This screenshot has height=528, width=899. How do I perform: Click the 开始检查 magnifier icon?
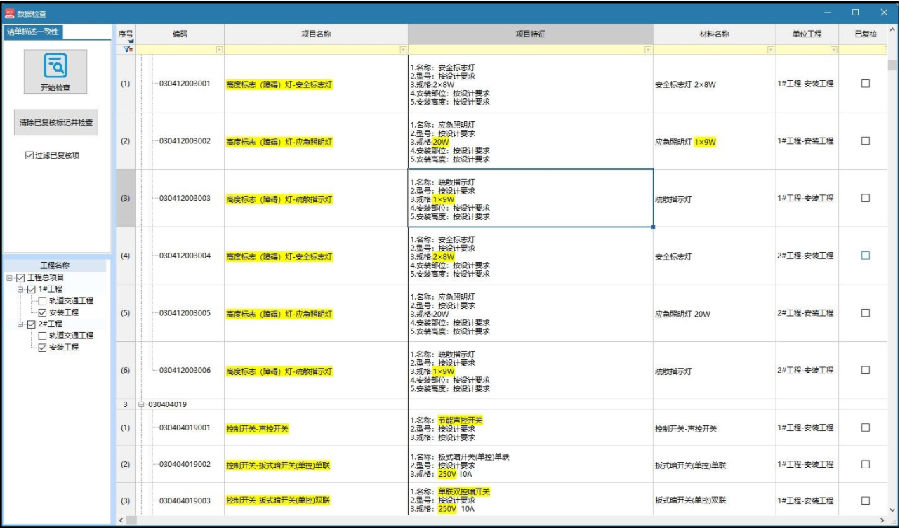click(x=55, y=66)
